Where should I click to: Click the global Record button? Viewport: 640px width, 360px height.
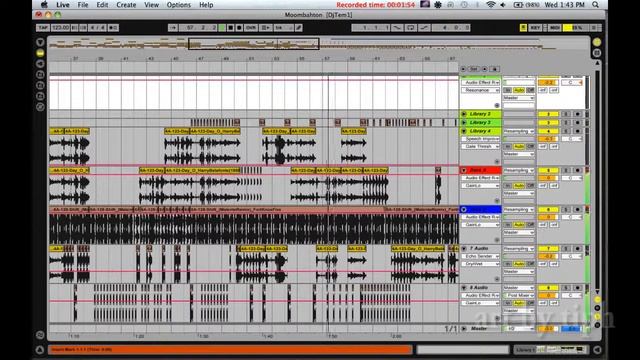tap(240, 28)
